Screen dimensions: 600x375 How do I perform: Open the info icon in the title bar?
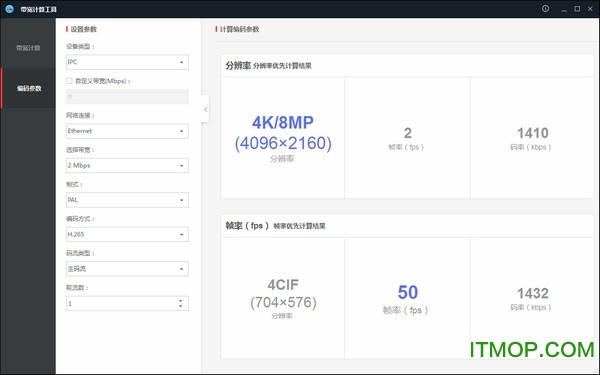[x=545, y=8]
